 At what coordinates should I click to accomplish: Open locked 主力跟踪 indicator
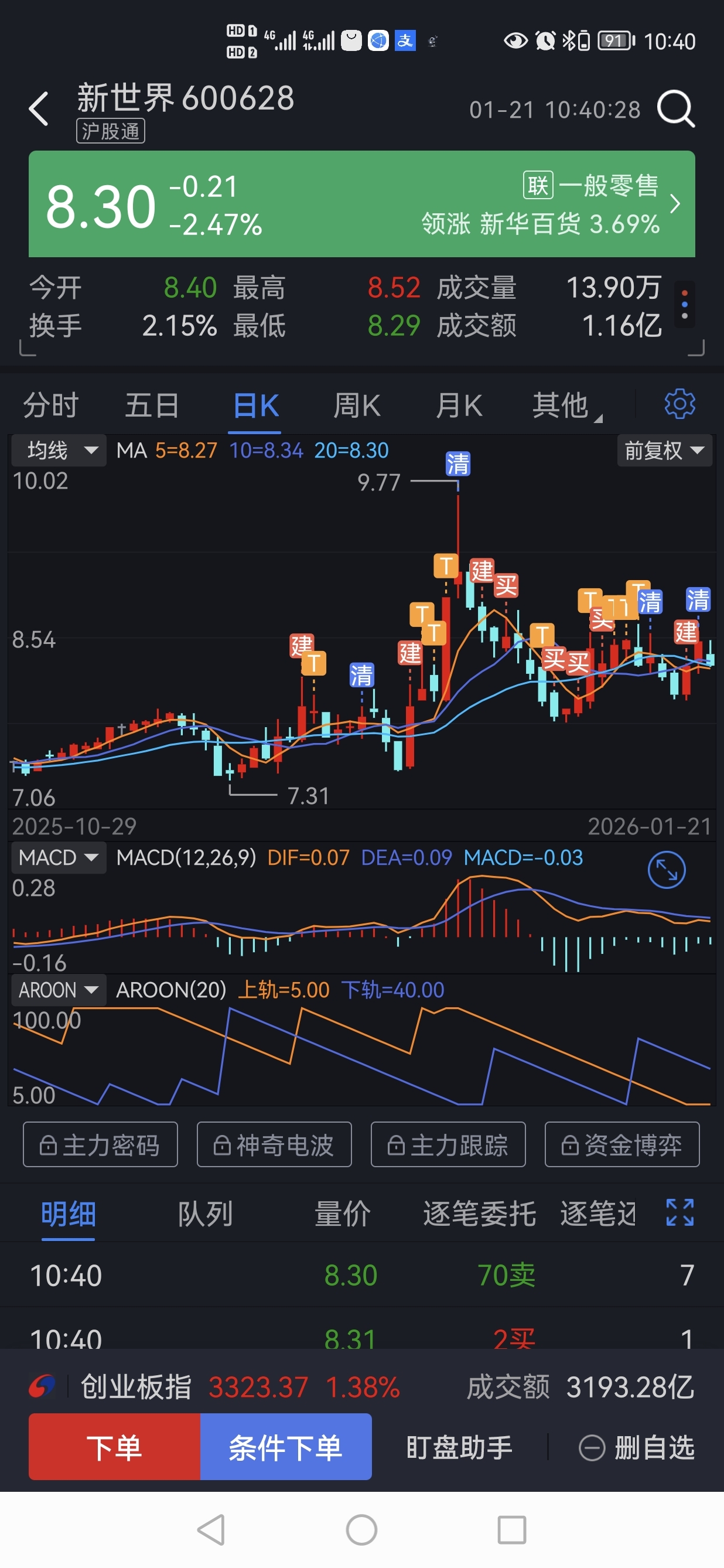[448, 1145]
